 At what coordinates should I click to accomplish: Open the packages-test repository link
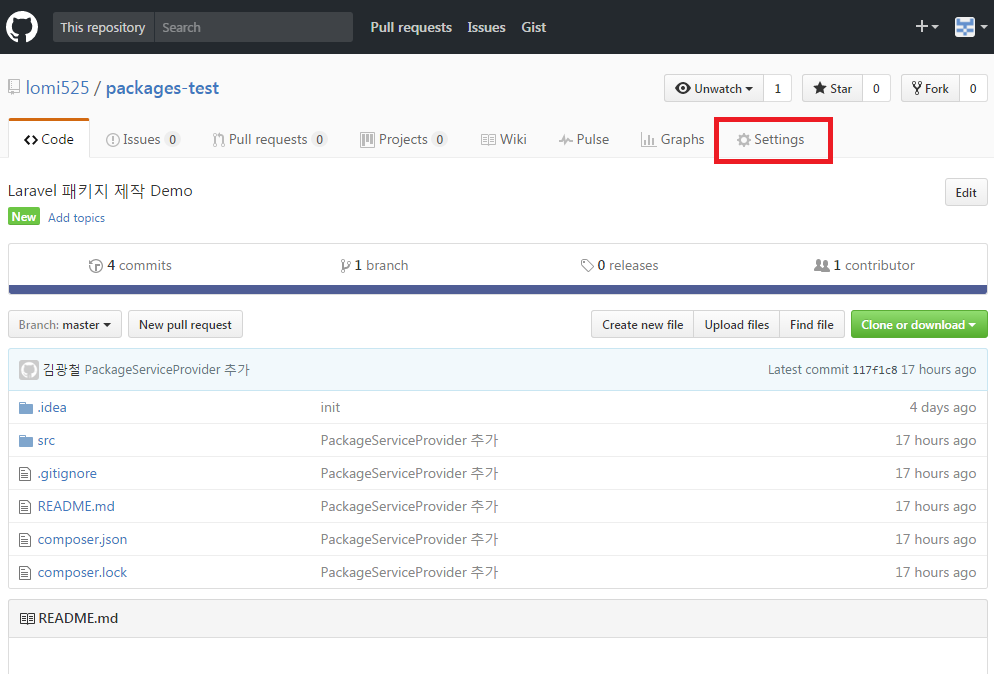162,87
